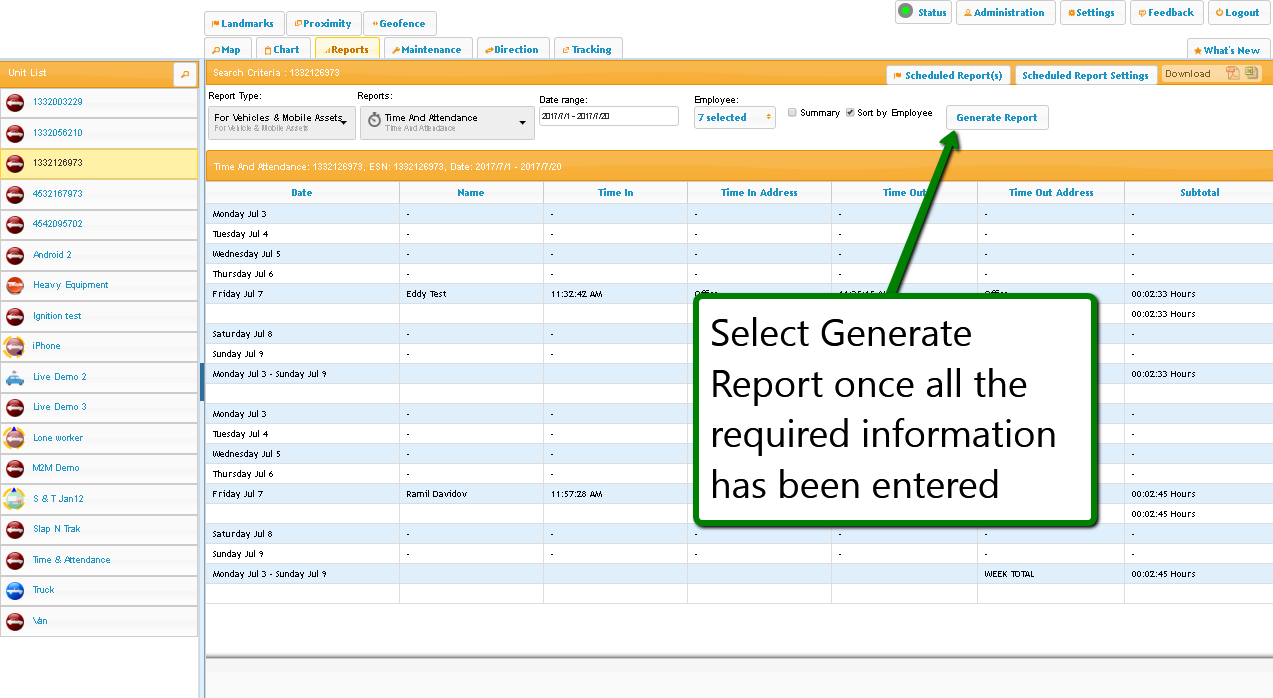The width and height of the screenshot is (1273, 698).
Task: Click the Date range input field
Action: pos(608,116)
